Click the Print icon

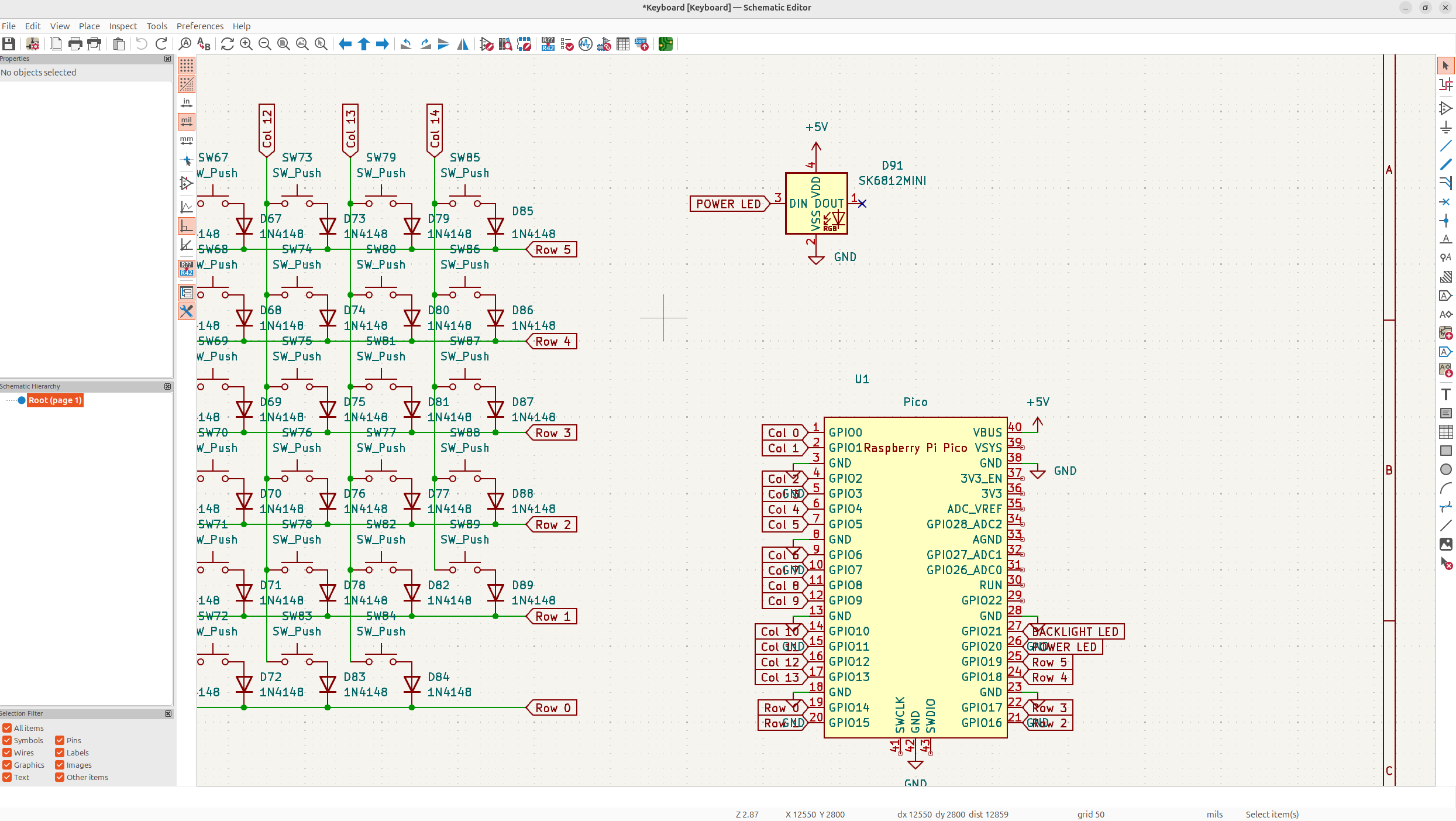[x=75, y=44]
